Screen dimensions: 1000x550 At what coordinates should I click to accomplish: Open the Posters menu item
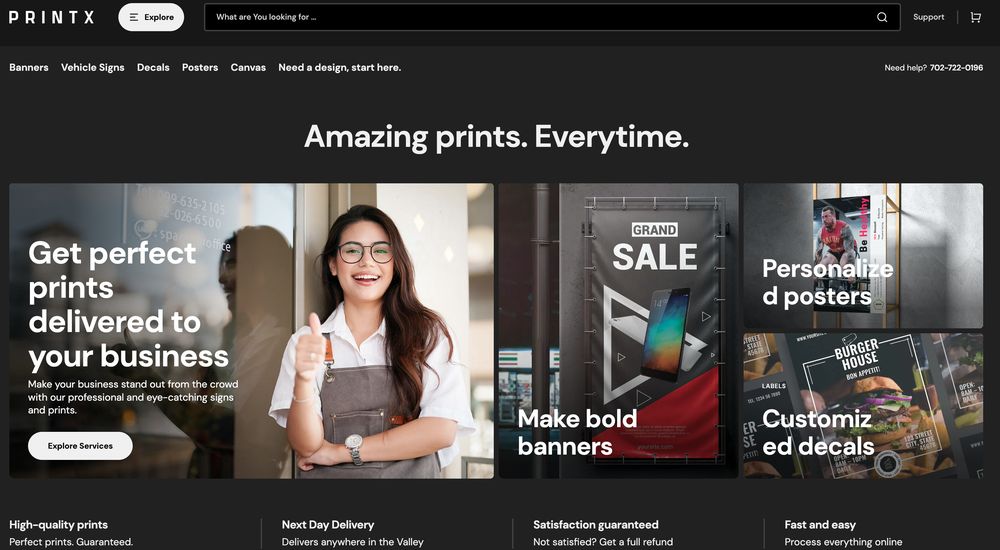pos(200,68)
